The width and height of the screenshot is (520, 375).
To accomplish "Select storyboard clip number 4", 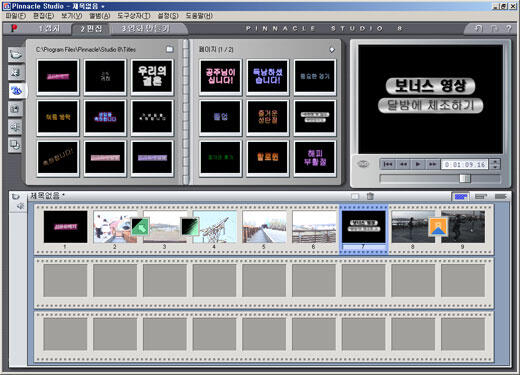I will (x=215, y=227).
